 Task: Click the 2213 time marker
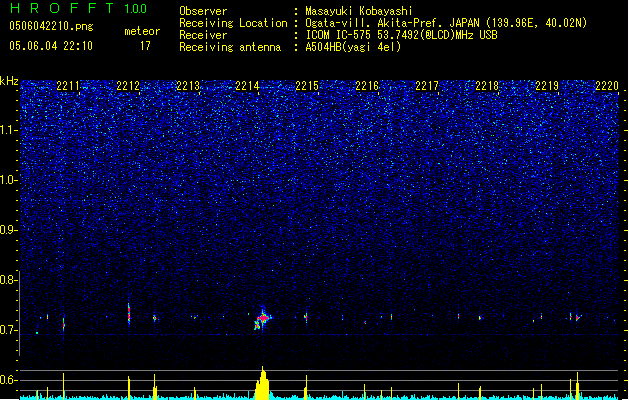[x=188, y=85]
